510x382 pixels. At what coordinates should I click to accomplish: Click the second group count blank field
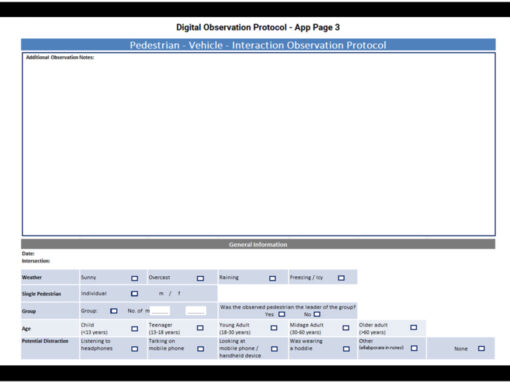tap(196, 311)
